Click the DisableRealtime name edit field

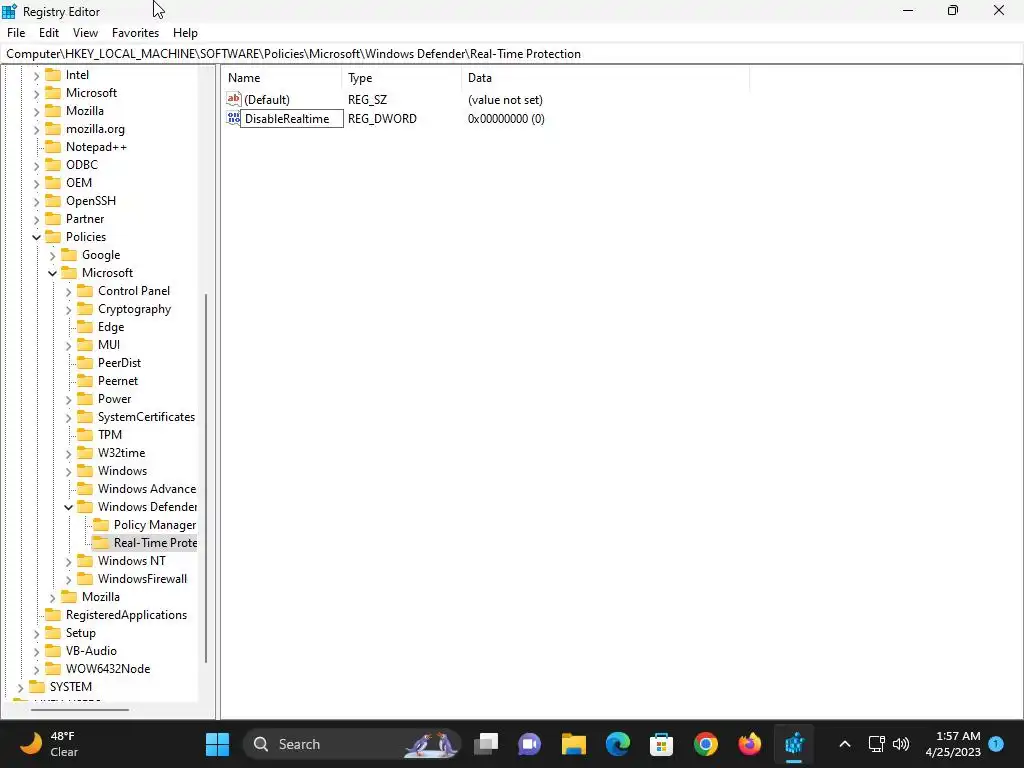[x=292, y=119]
